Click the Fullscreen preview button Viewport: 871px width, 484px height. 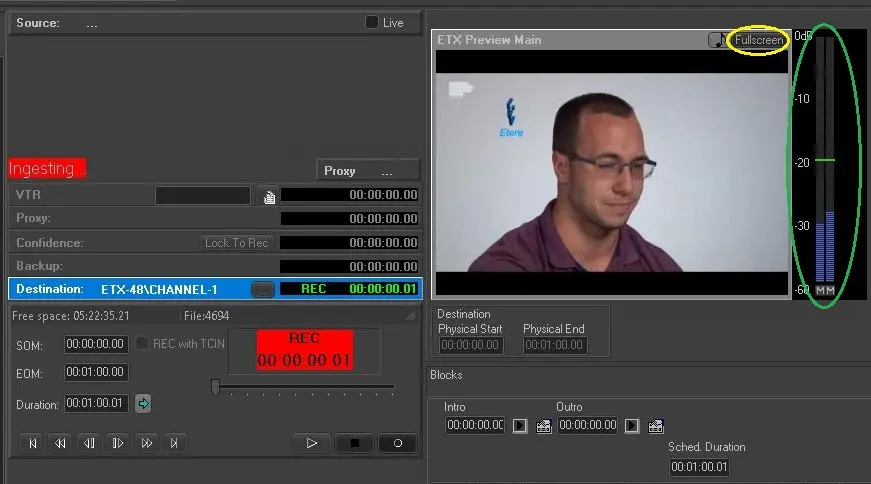(759, 40)
